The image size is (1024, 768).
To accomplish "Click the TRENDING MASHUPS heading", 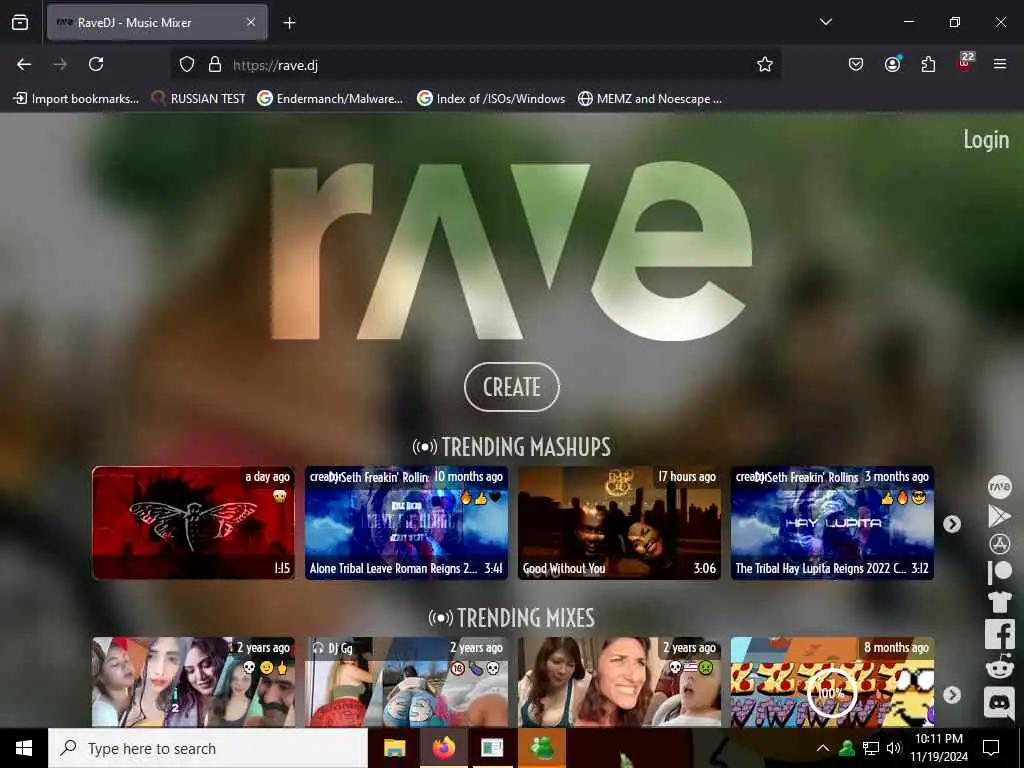I will pos(511,447).
